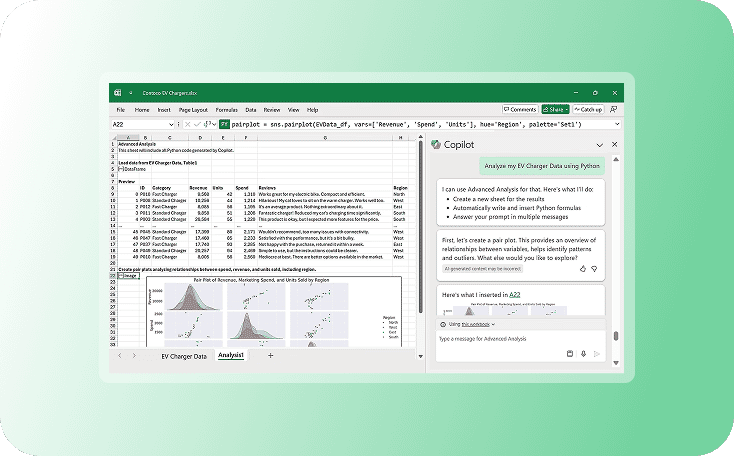The image size is (734, 456).
Task: Click 'Analyze my EV Charger Data using Python' message
Action: (x=542, y=166)
